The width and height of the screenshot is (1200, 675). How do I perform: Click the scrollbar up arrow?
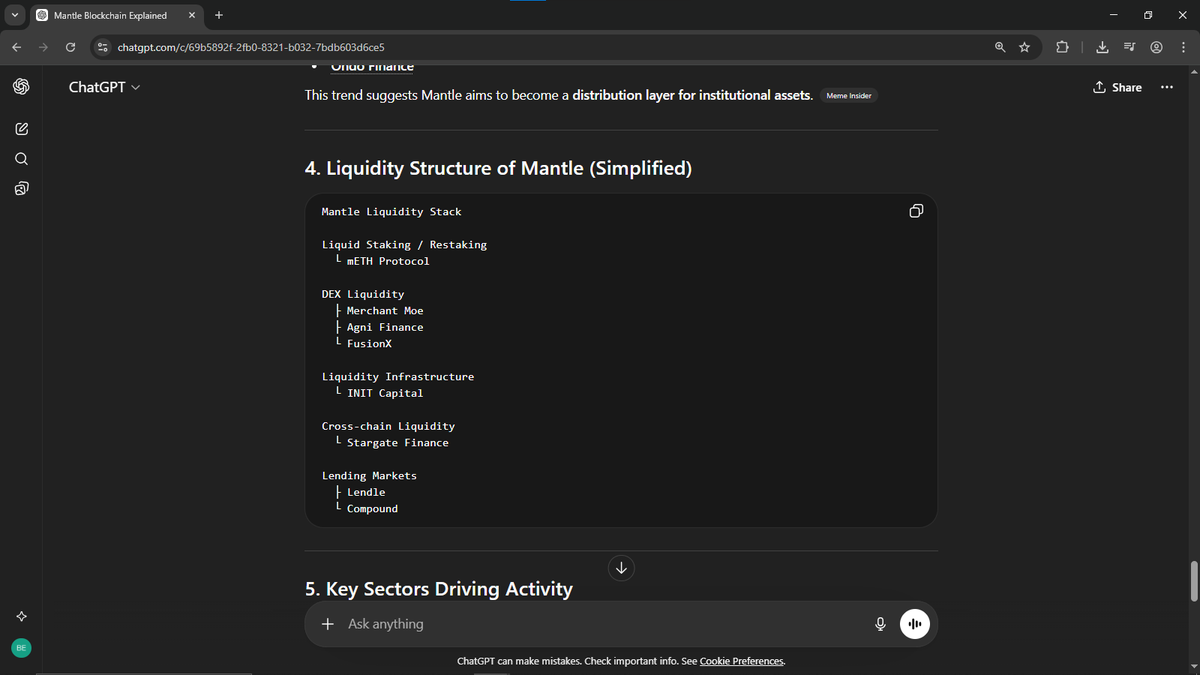pyautogui.click(x=1193, y=70)
